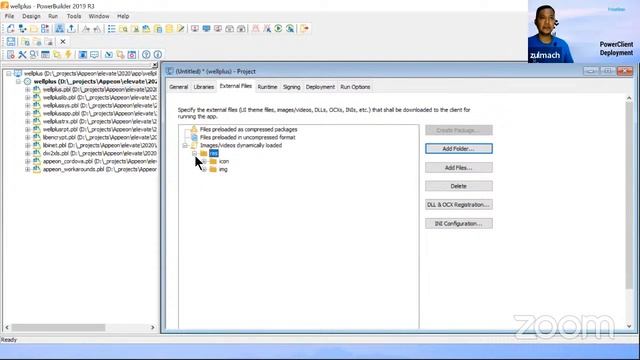
Task: Expand the wellplus.pbl library node
Action: click(28, 89)
